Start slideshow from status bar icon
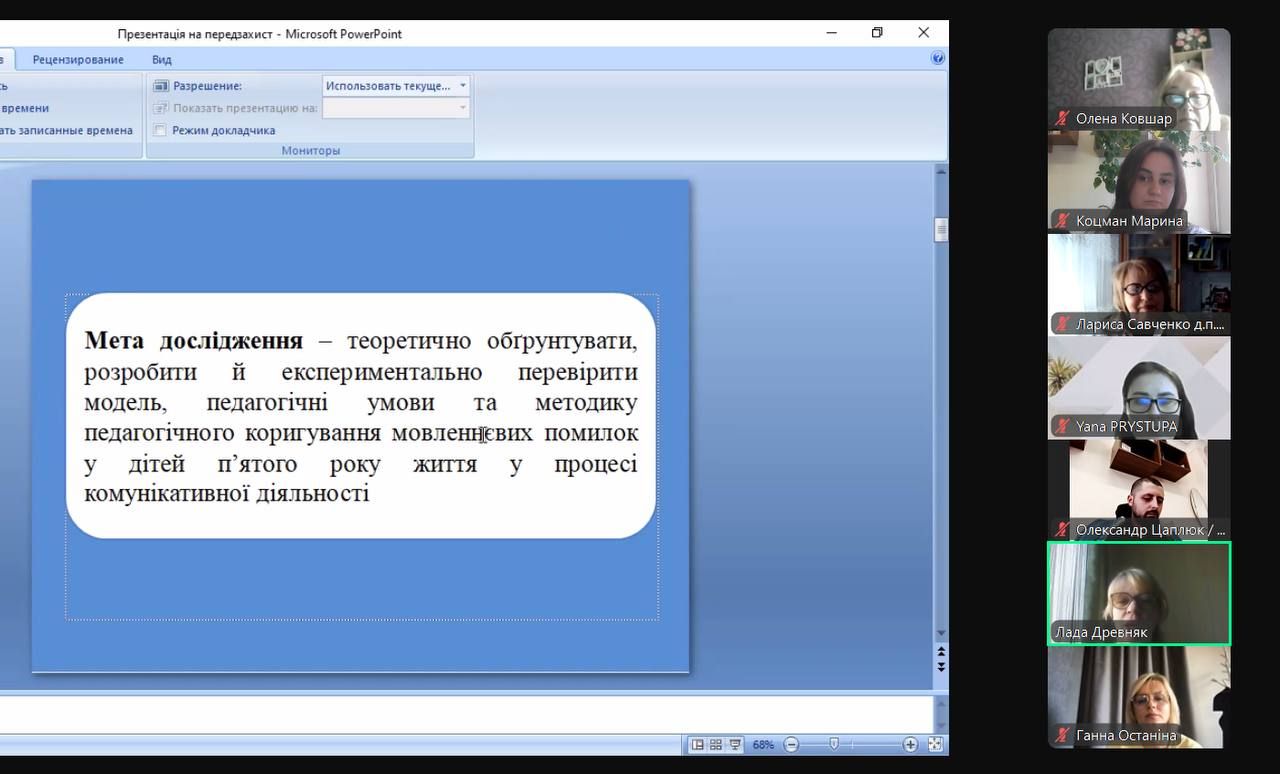Image resolution: width=1280 pixels, height=774 pixels. (735, 745)
